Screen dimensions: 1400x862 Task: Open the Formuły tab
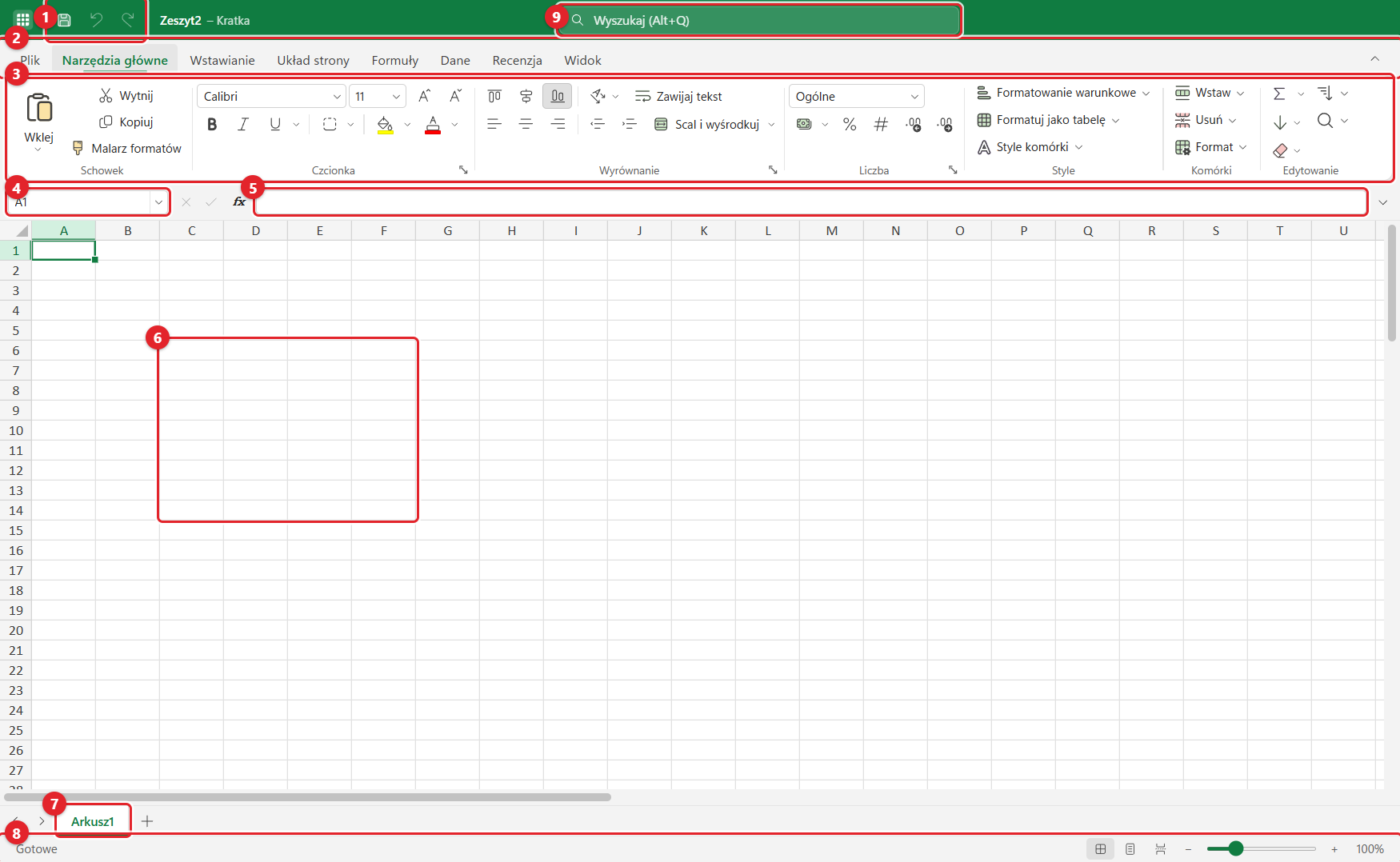pos(395,60)
